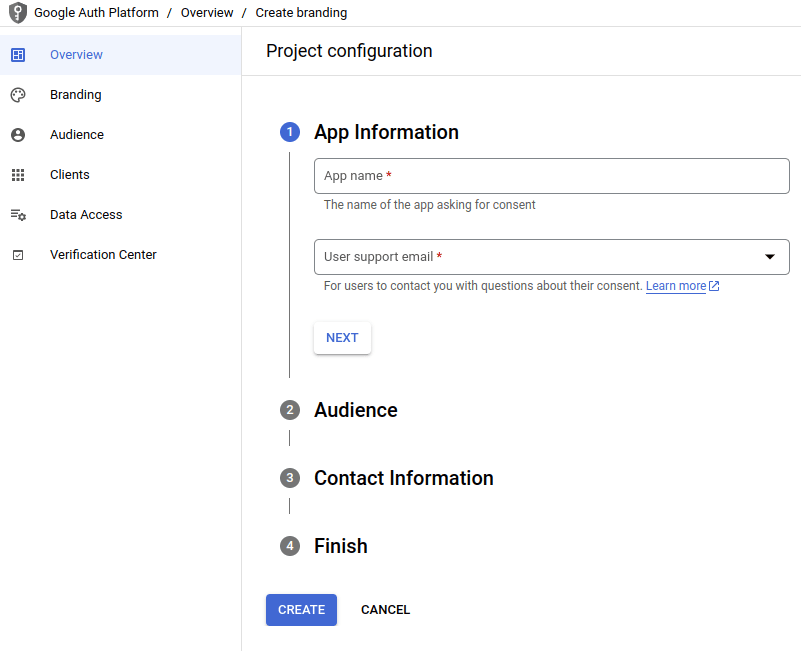
Task: Click the Clients grid icon
Action: 18,175
